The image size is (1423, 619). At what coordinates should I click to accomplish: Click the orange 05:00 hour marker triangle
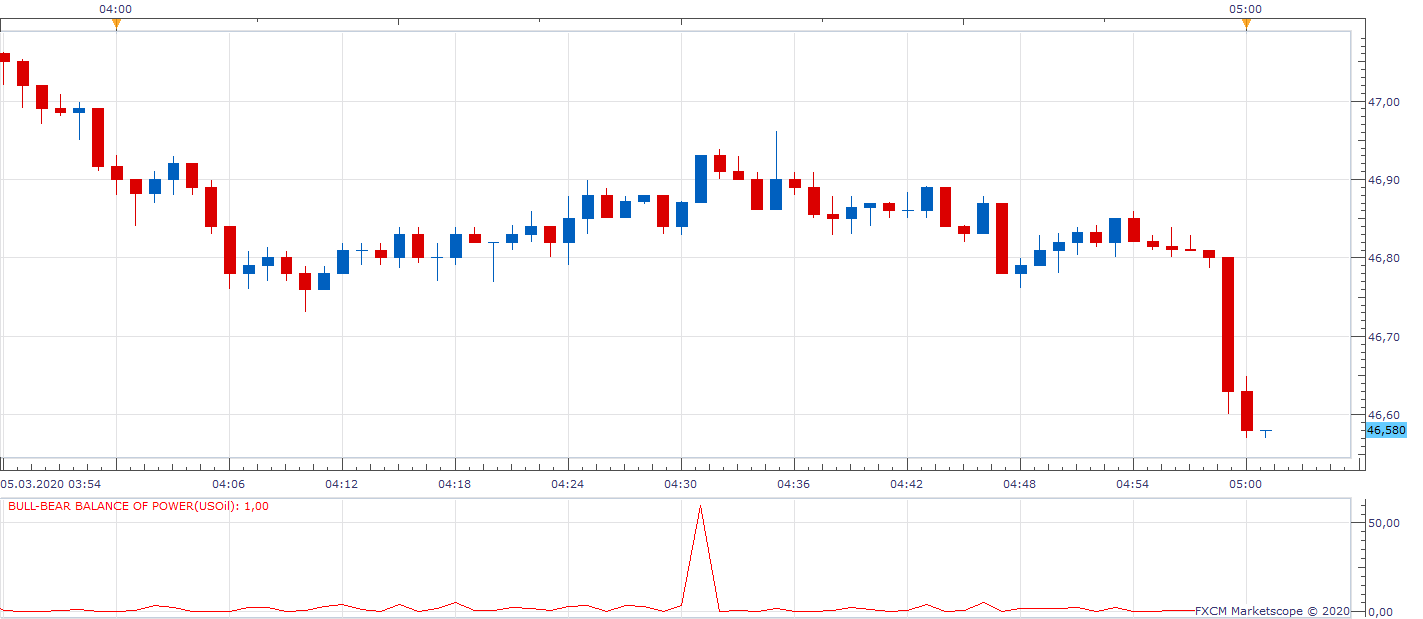click(1246, 24)
